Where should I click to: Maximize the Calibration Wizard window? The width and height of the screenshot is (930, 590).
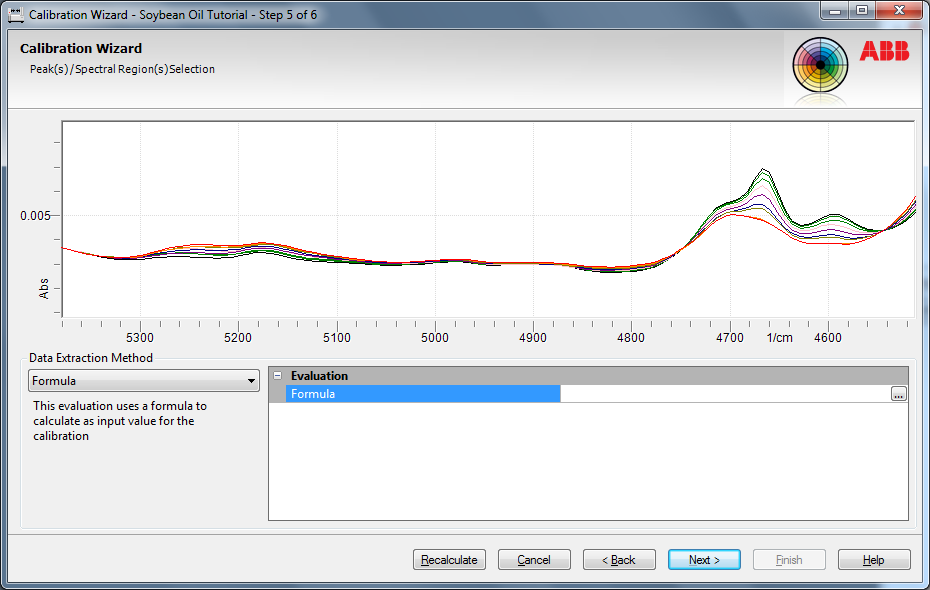[x=861, y=11]
